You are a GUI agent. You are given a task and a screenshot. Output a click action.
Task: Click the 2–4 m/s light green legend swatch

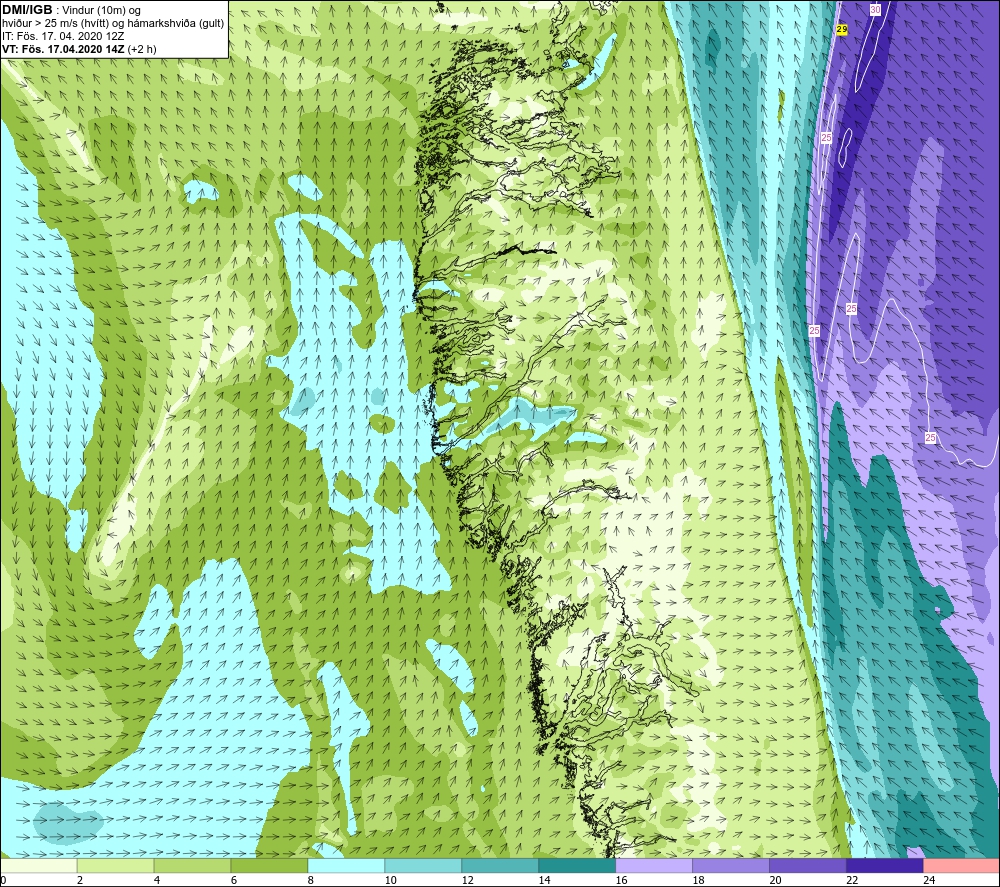tap(115, 865)
